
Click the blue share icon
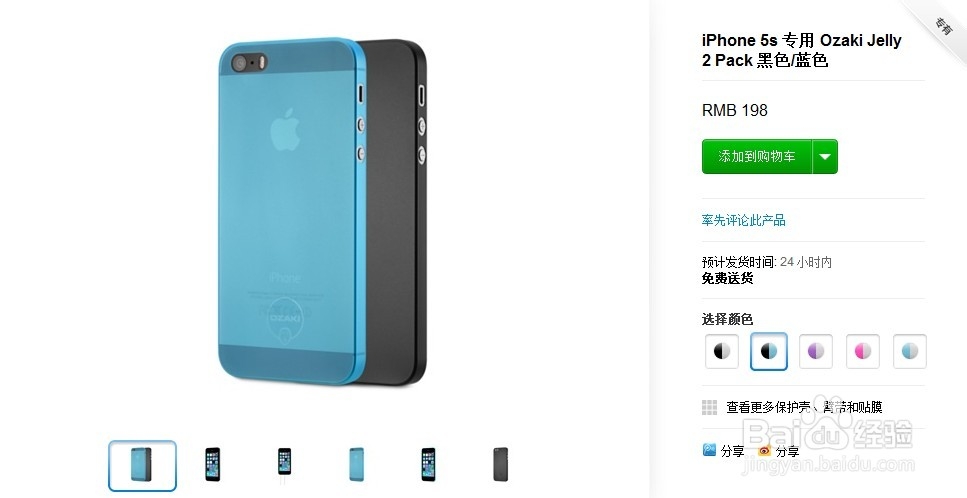point(709,450)
